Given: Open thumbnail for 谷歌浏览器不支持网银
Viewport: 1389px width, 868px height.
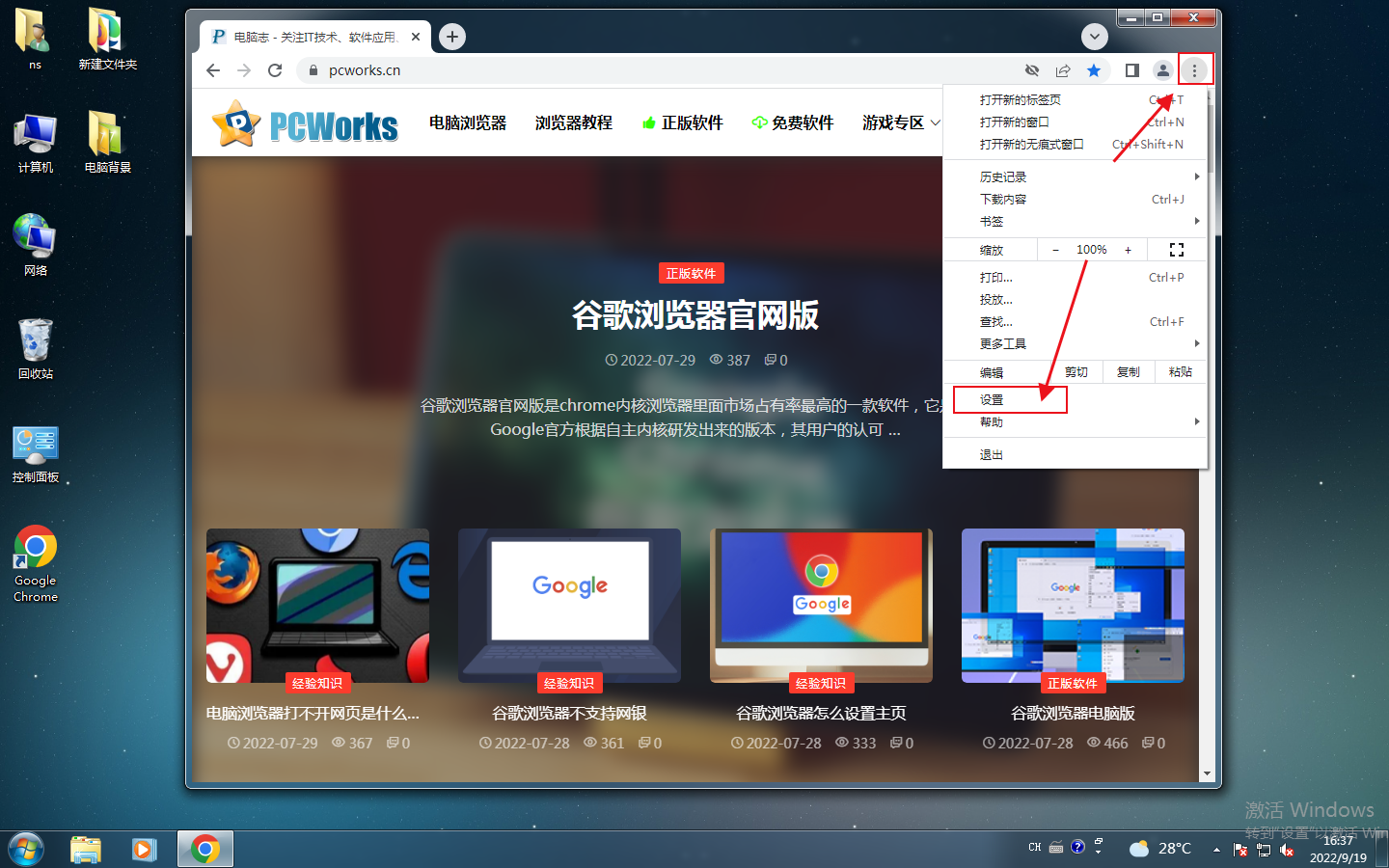Looking at the screenshot, I should pos(569,606).
